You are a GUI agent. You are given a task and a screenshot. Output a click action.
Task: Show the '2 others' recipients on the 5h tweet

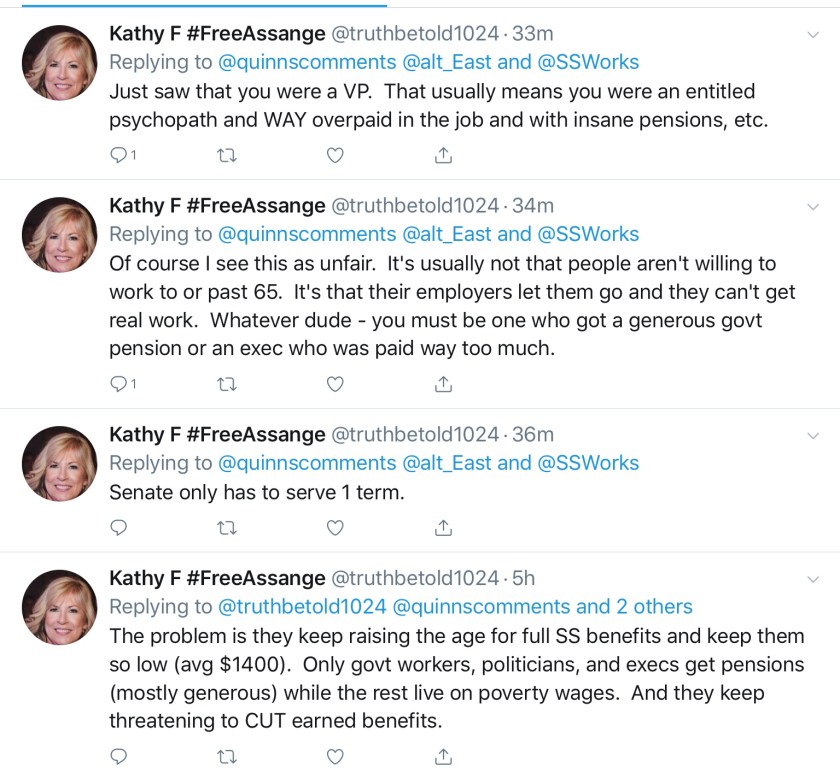click(x=649, y=607)
